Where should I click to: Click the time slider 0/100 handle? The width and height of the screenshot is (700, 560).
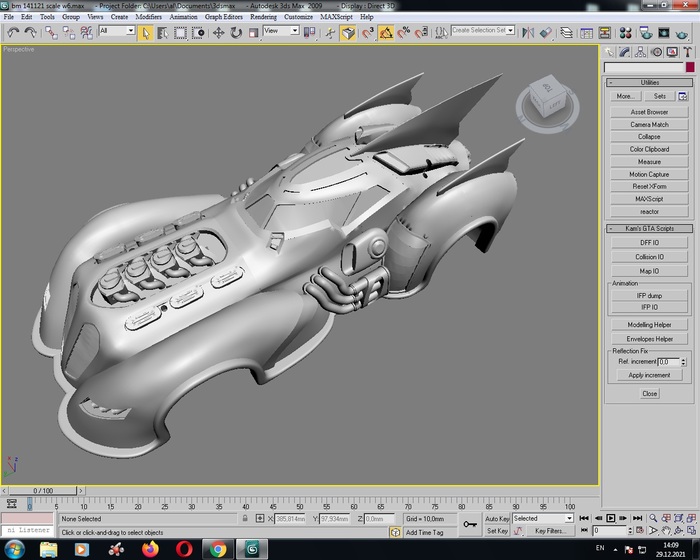(x=43, y=490)
